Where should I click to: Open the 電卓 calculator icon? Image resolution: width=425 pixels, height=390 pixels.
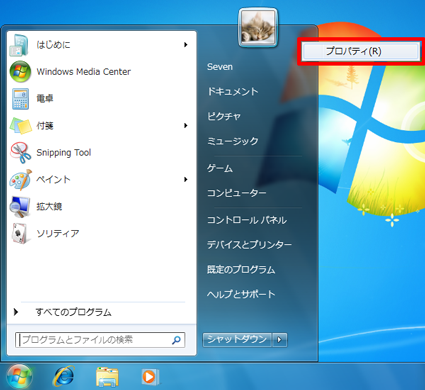pyautogui.click(x=20, y=99)
